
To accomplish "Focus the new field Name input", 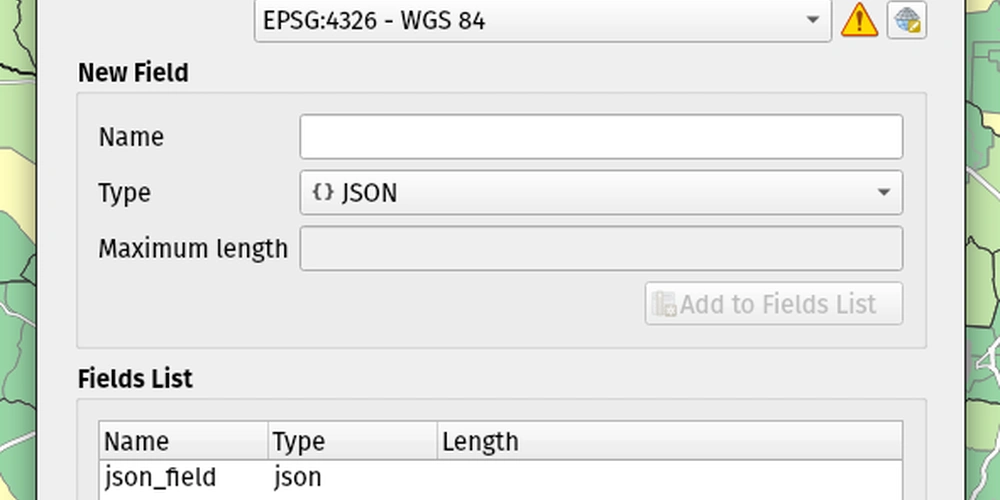I will click(x=601, y=136).
